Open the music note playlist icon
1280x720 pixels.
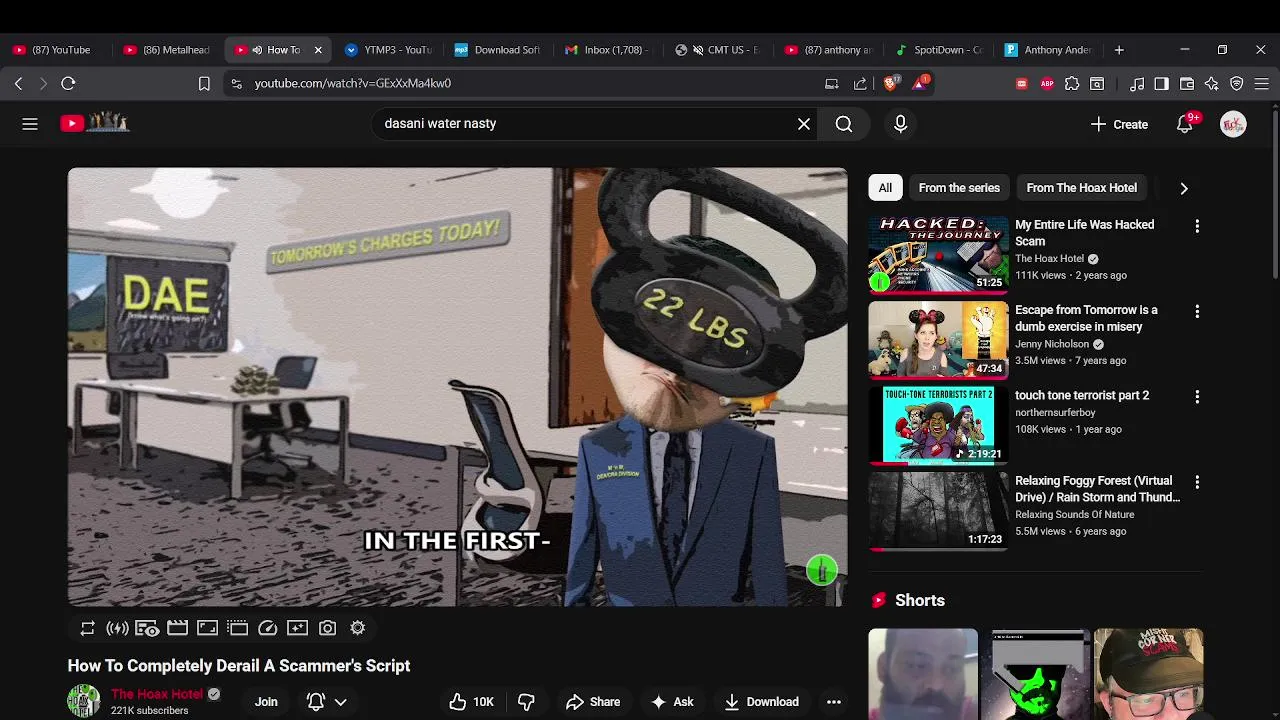[1137, 84]
